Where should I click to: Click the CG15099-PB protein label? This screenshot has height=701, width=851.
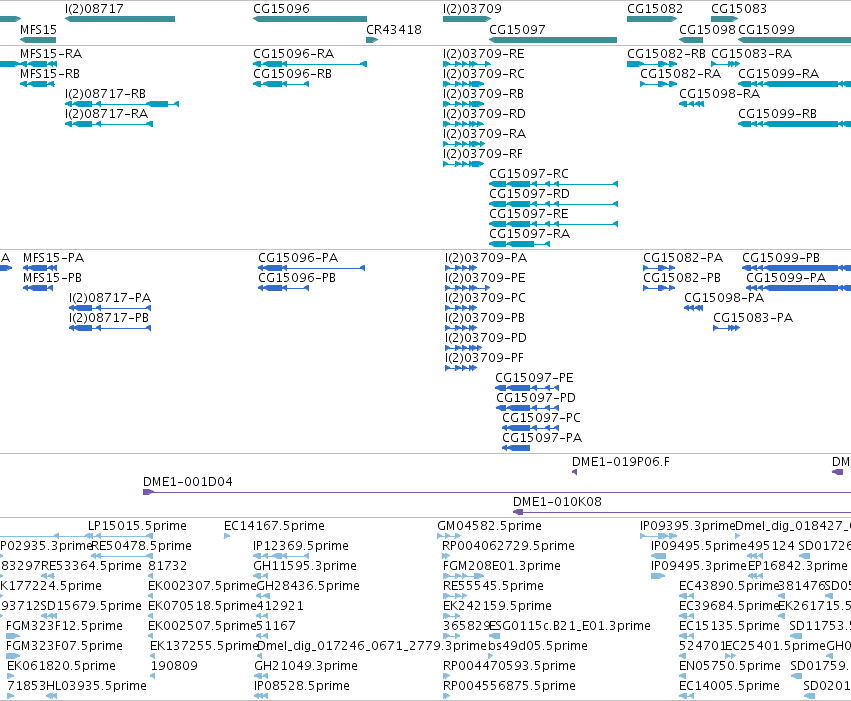pyautogui.click(x=781, y=258)
